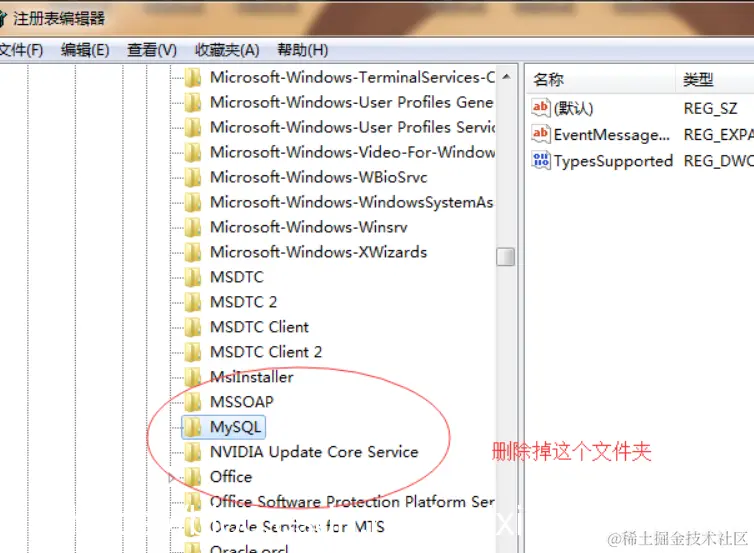Select the Office key label
This screenshot has height=553, width=754.
point(231,477)
